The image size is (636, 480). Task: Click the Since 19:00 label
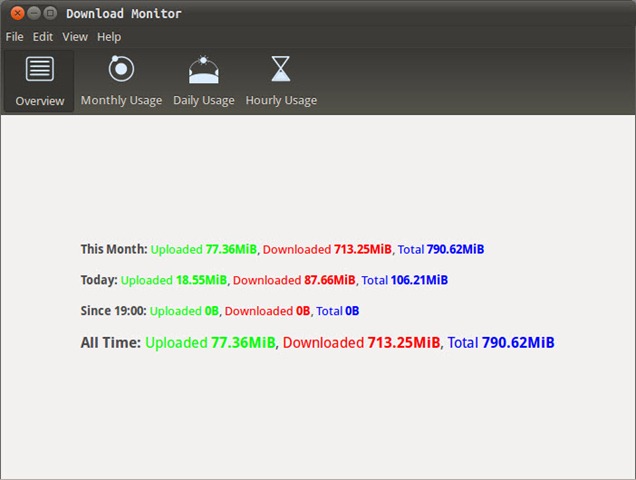(114, 311)
